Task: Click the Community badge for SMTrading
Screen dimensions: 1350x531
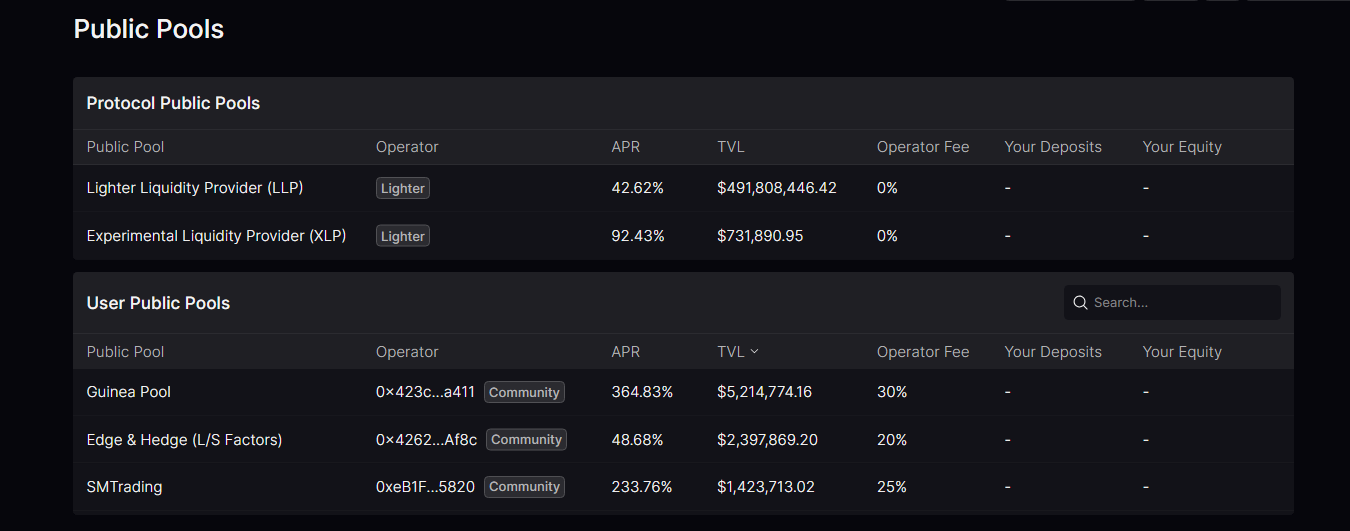Action: point(524,487)
